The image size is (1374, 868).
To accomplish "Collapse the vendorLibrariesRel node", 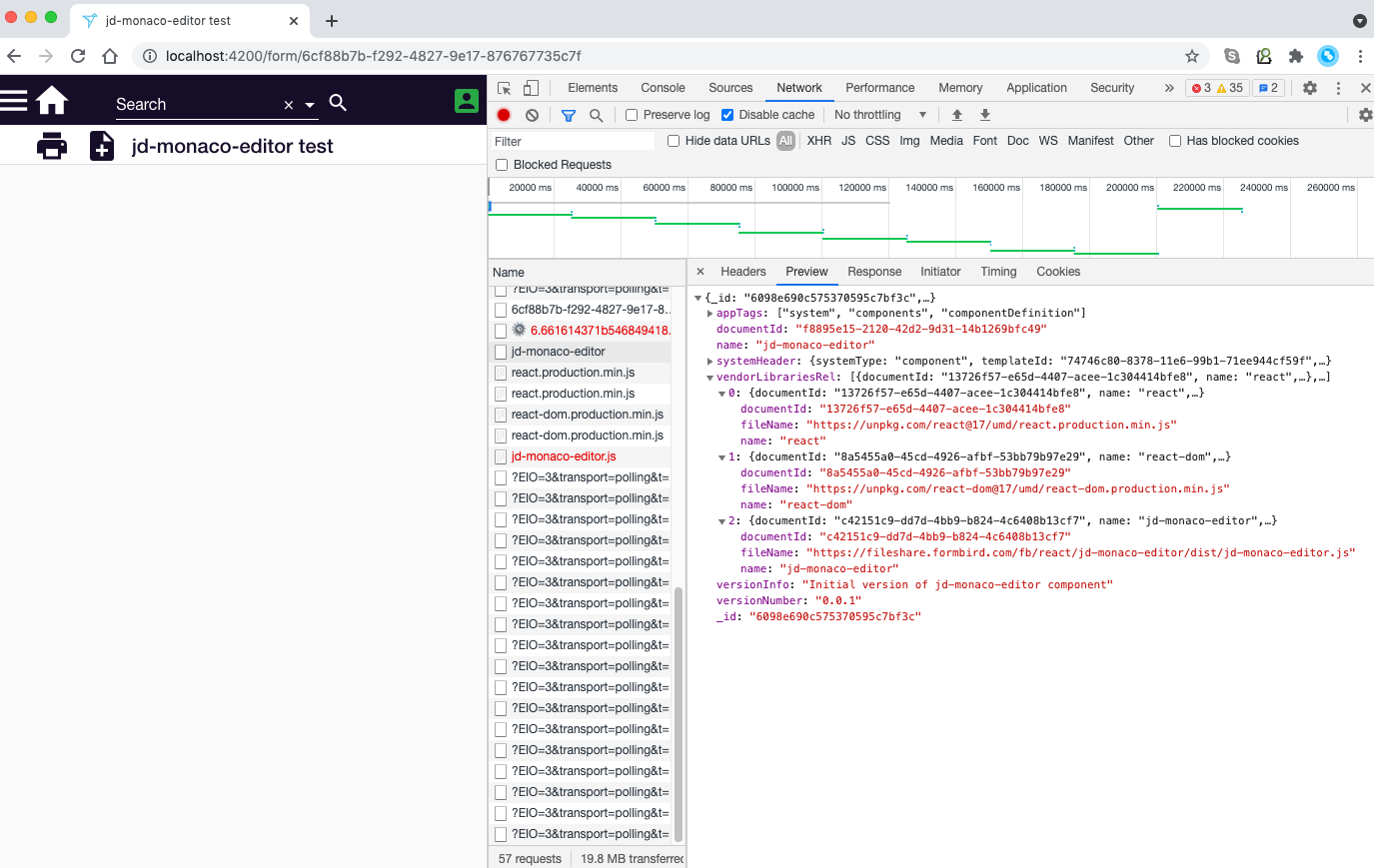I will (710, 378).
